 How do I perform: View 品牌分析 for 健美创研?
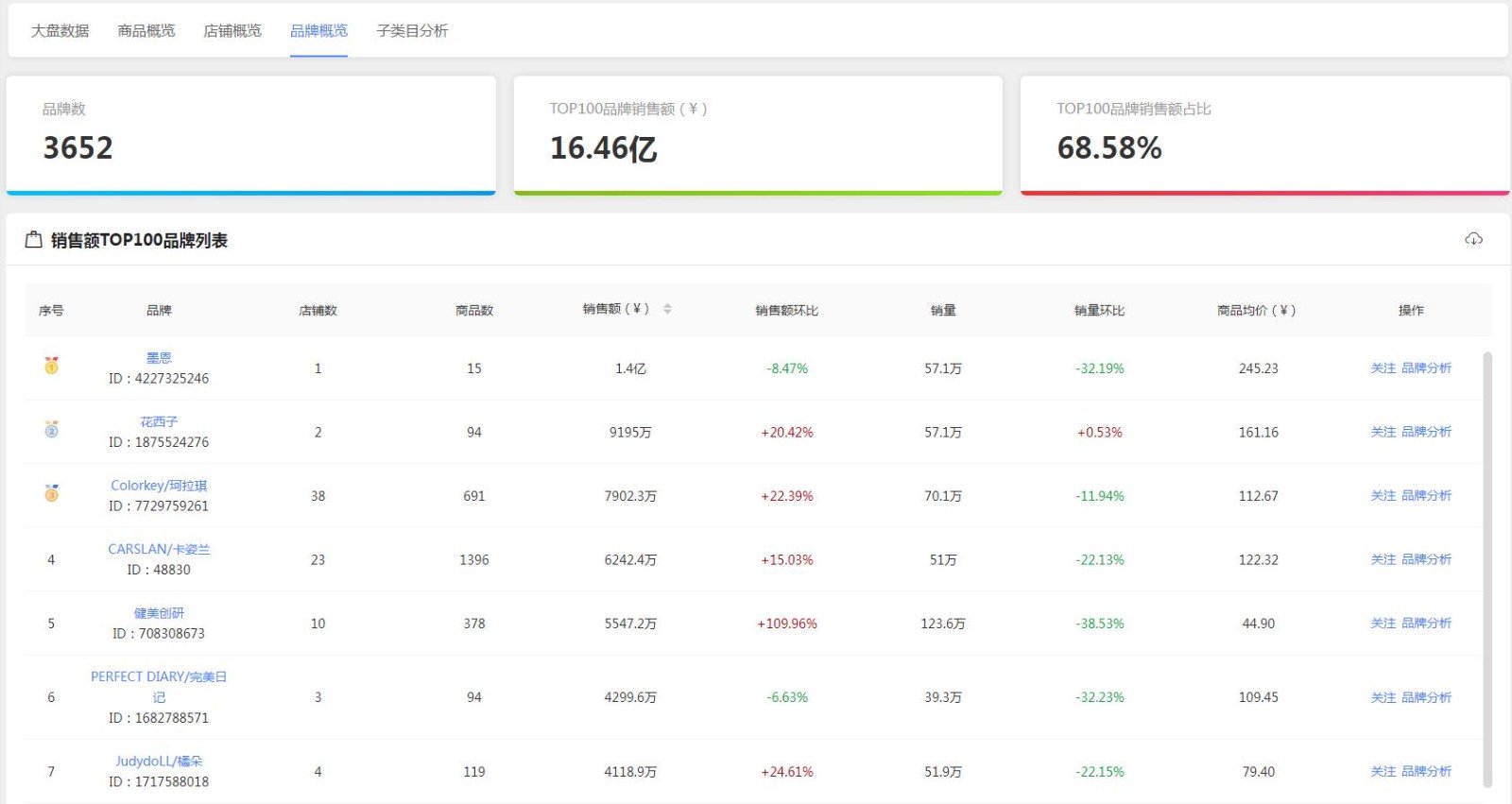[1426, 624]
